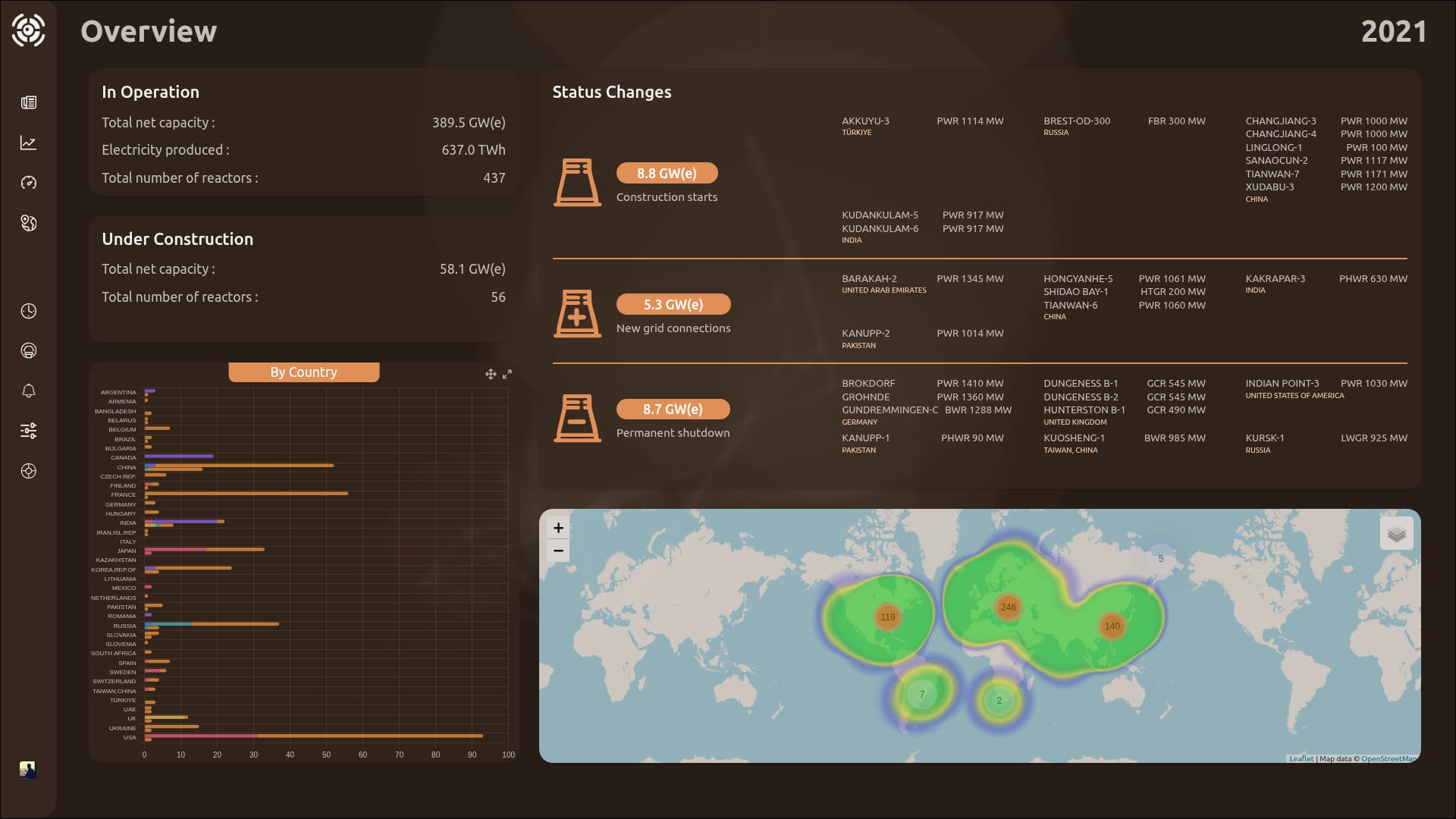The height and width of the screenshot is (819, 1456).
Task: Select the By Country tab
Action: click(x=303, y=372)
